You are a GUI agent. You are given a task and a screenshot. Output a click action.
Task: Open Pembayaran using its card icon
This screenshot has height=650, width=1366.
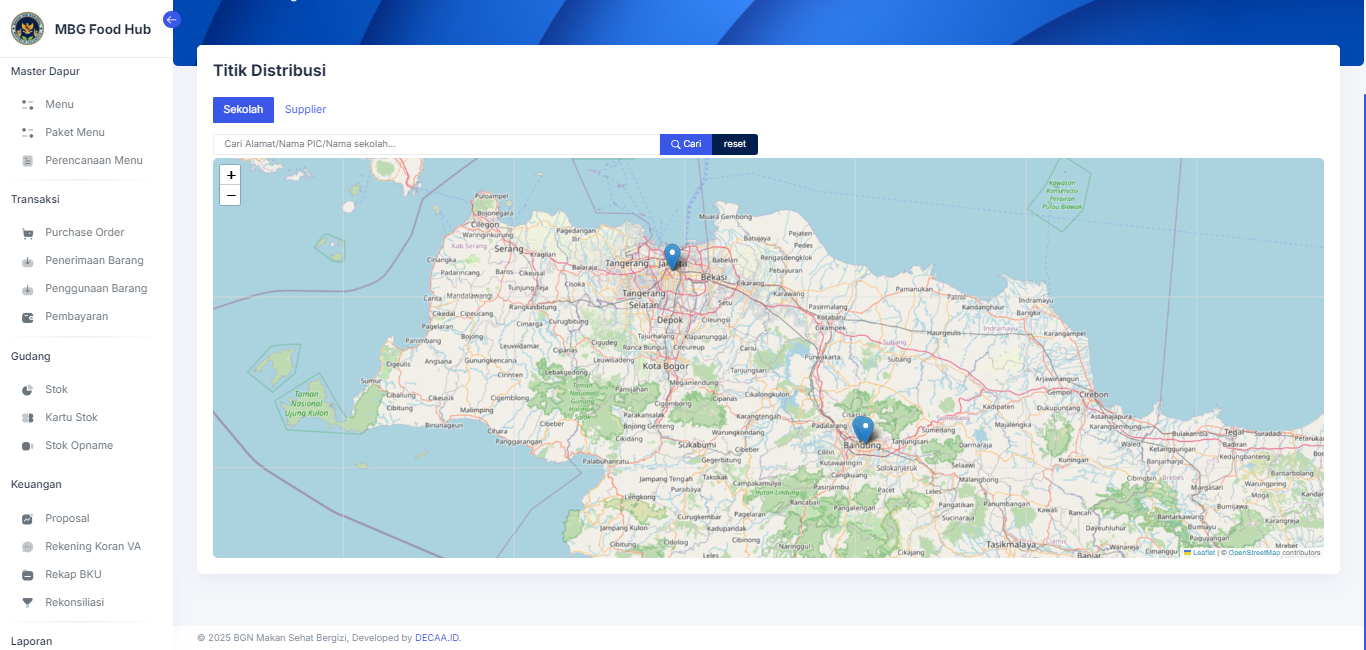click(27, 316)
